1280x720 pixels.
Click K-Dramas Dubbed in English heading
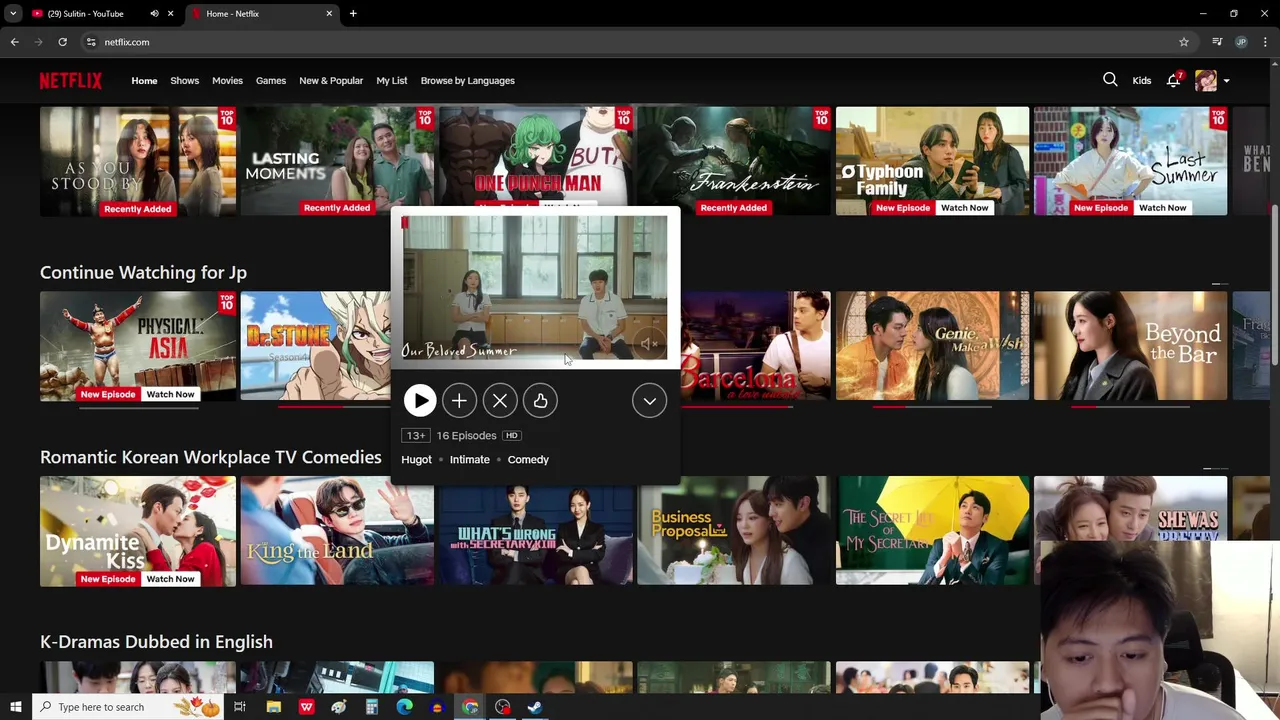tap(156, 642)
